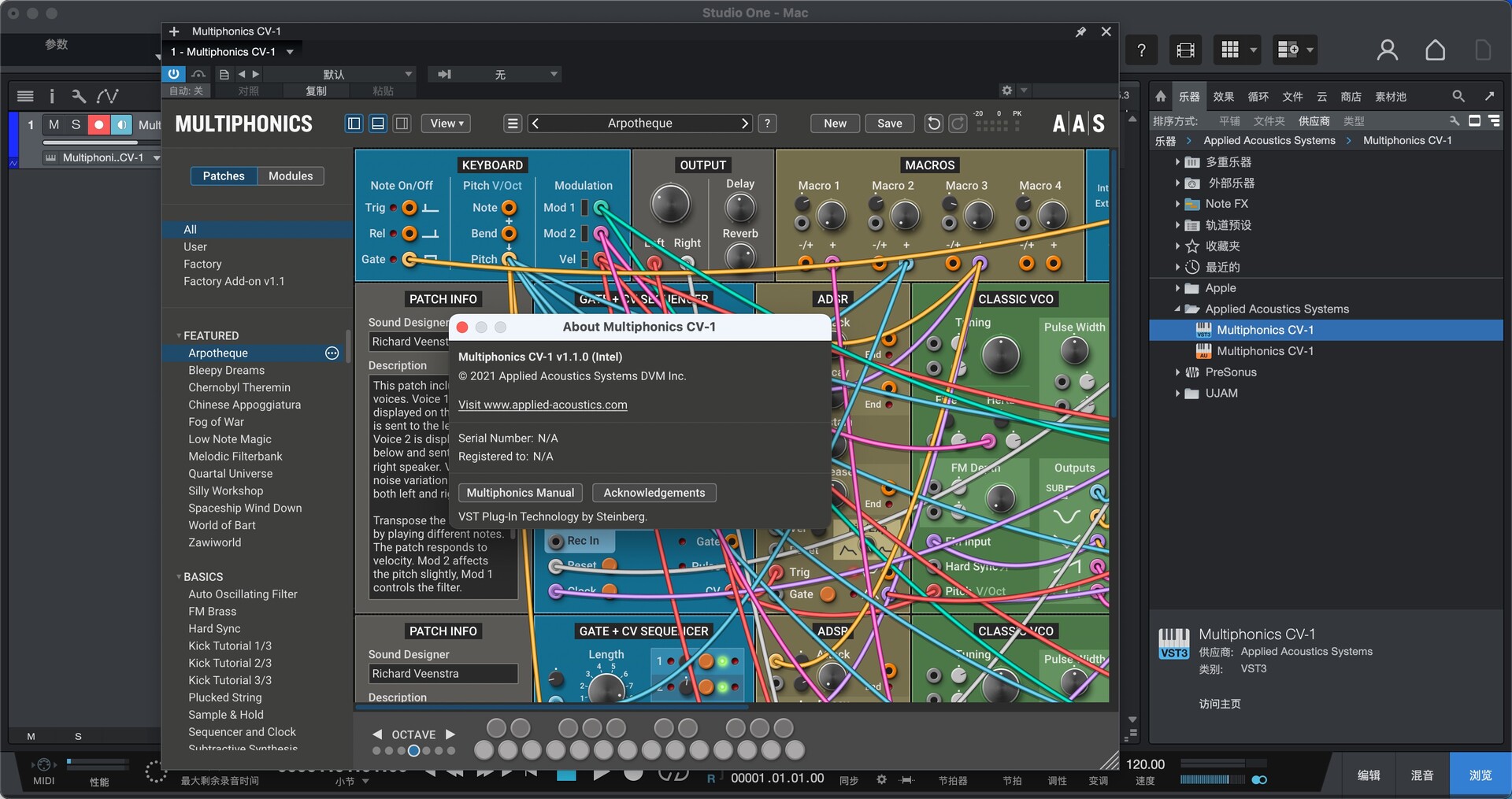Toggle the plug-in power (activate) button
The image size is (1512, 799).
point(173,74)
